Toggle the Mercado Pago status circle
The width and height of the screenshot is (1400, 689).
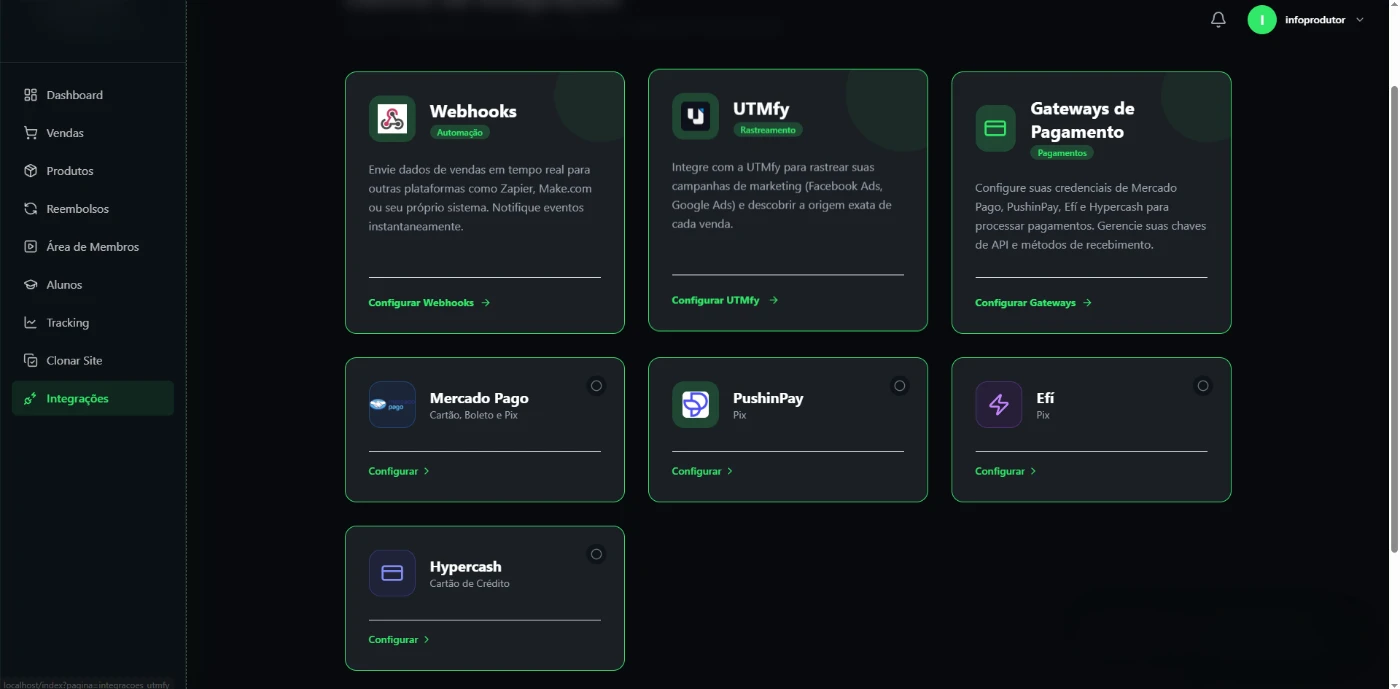(x=596, y=385)
